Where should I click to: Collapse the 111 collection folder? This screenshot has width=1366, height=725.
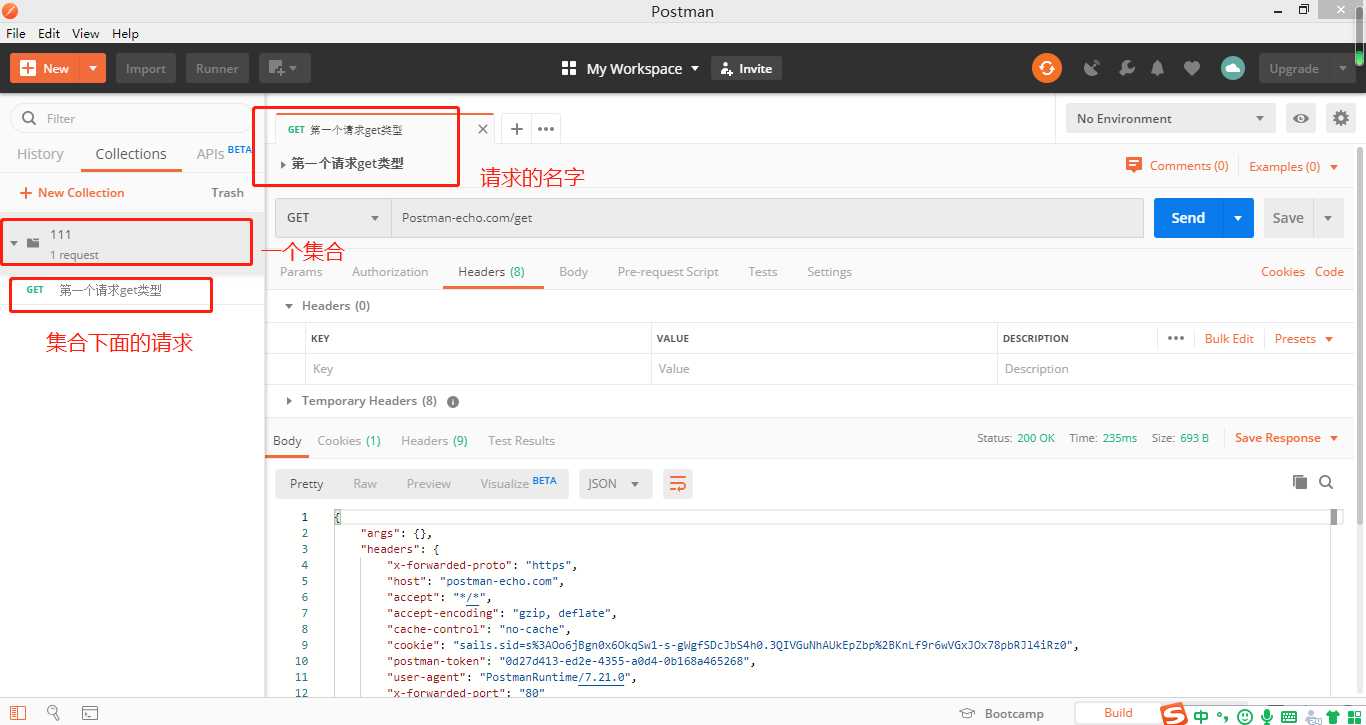click(x=14, y=243)
